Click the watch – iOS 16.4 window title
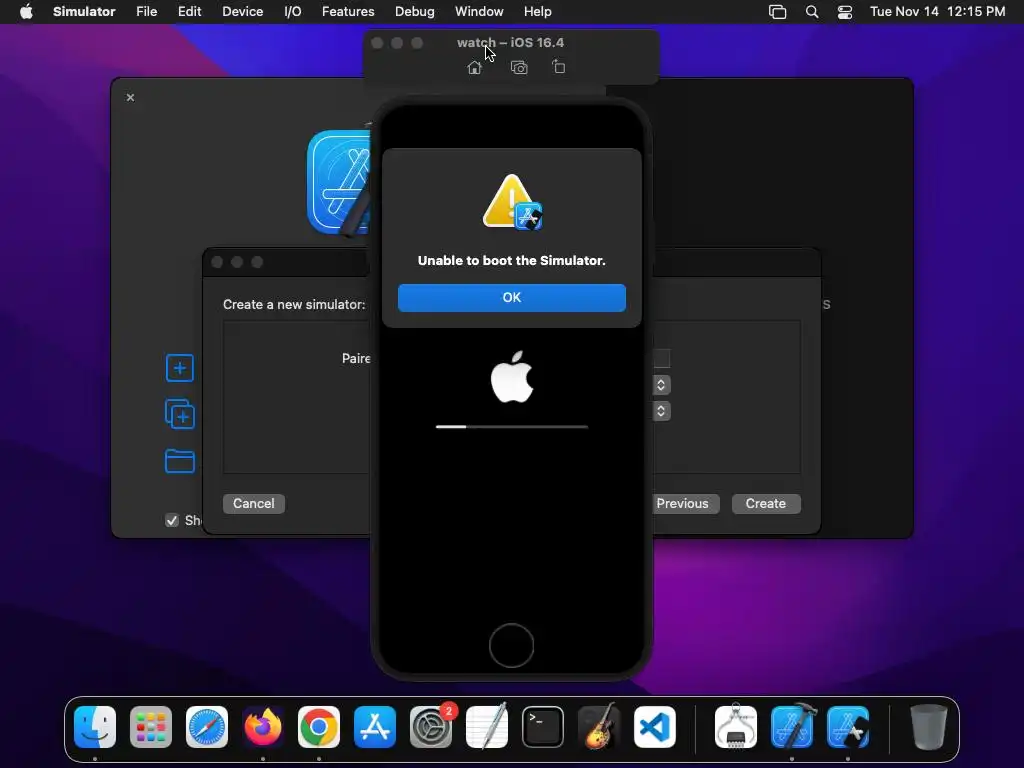Viewport: 1024px width, 768px height. 511,42
